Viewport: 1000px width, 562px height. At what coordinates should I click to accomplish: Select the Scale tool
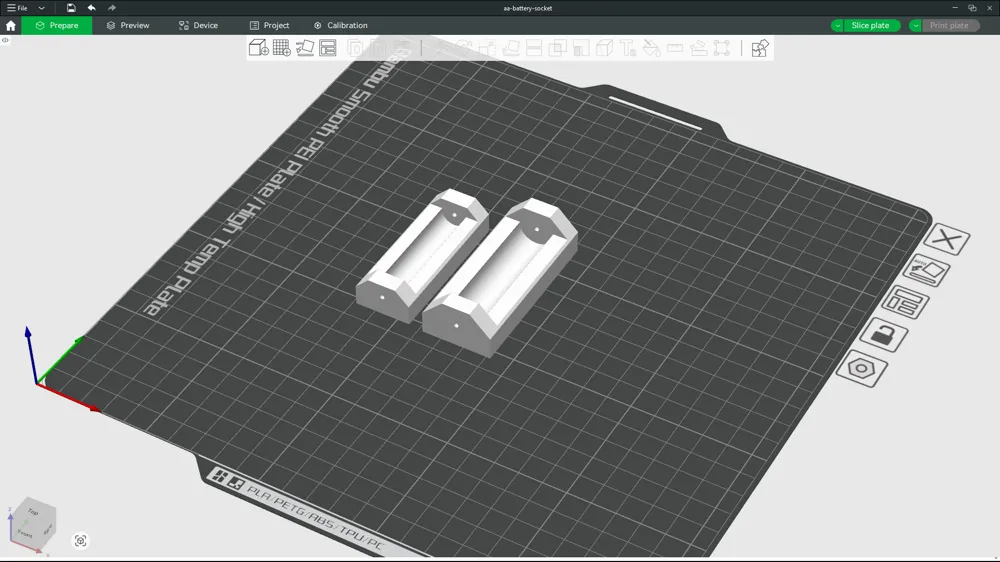488,48
